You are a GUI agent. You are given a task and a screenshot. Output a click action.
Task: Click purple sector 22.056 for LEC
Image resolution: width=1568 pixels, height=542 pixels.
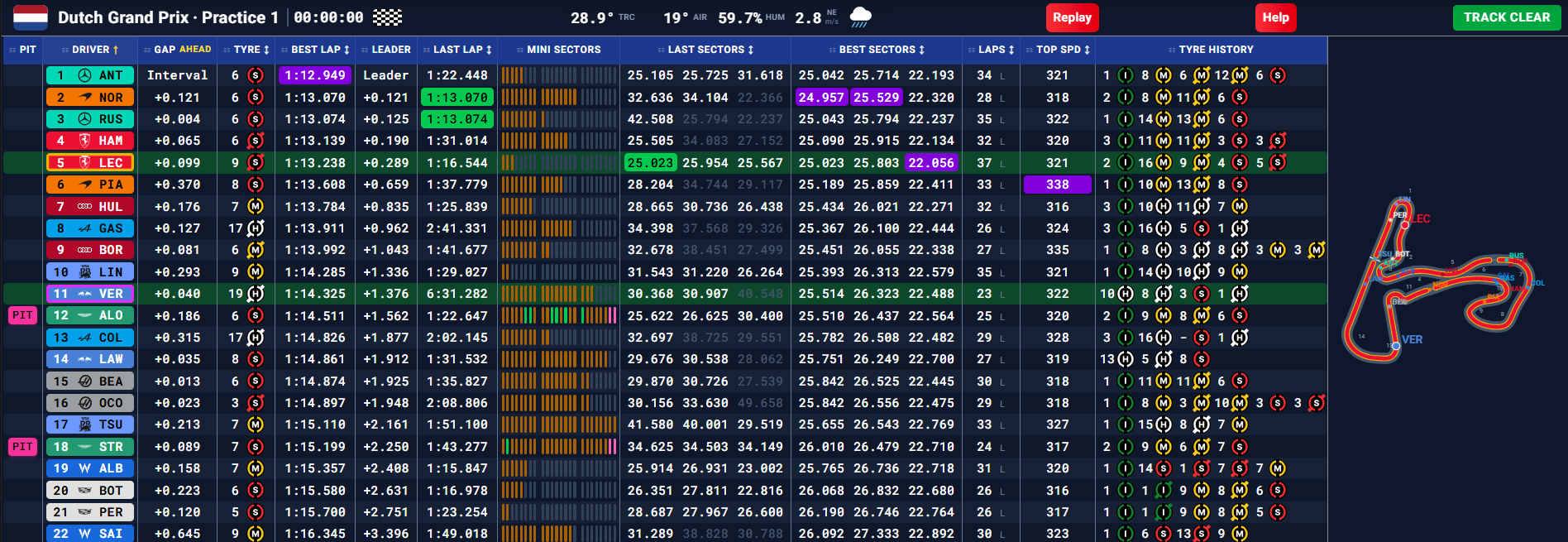coord(931,163)
